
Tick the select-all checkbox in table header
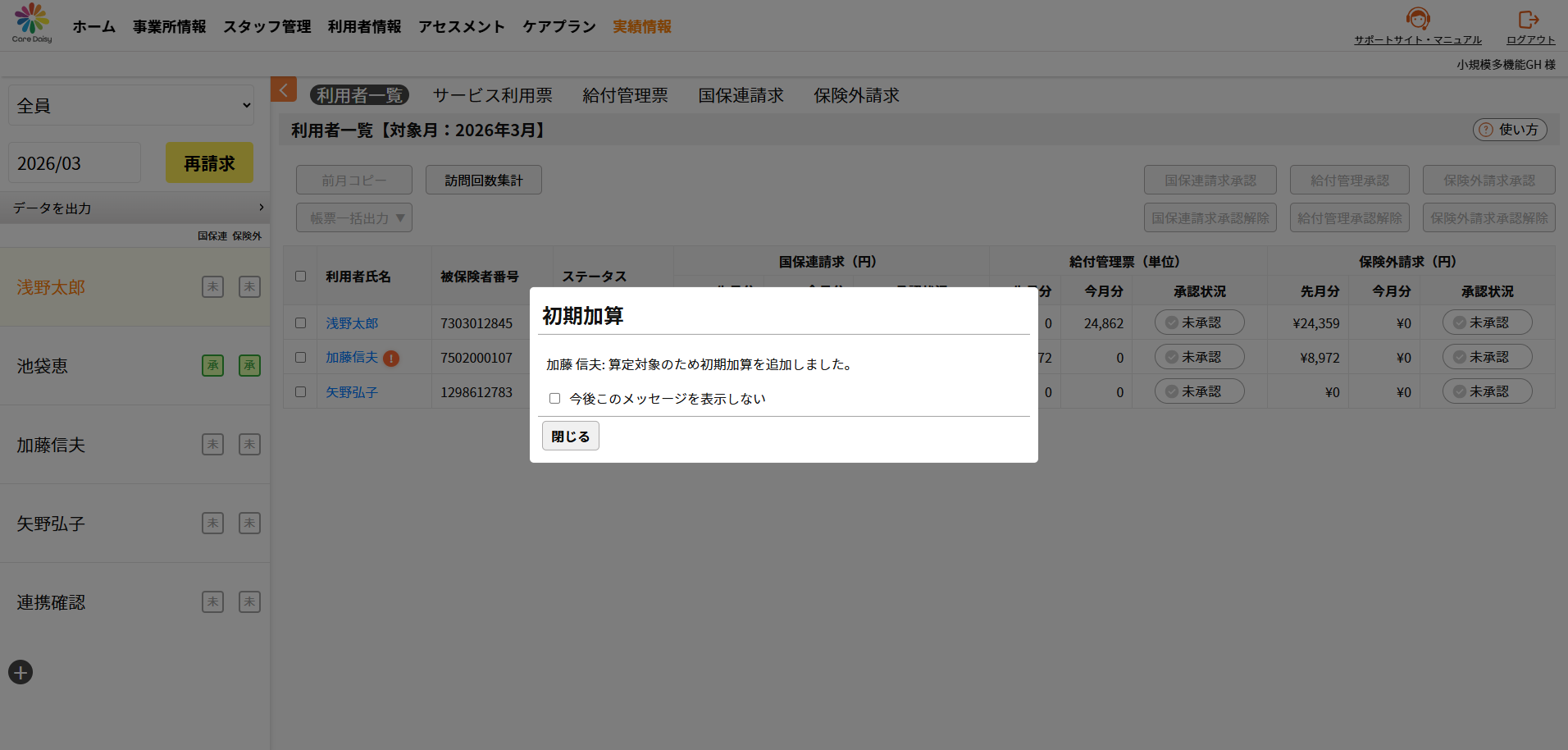[x=300, y=277]
